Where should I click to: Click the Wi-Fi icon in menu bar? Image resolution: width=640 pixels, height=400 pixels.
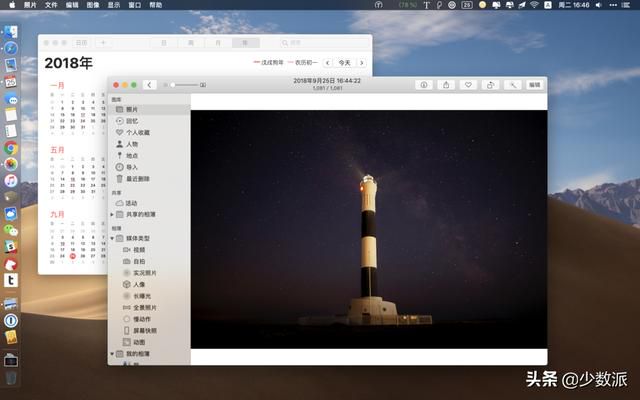click(534, 5)
